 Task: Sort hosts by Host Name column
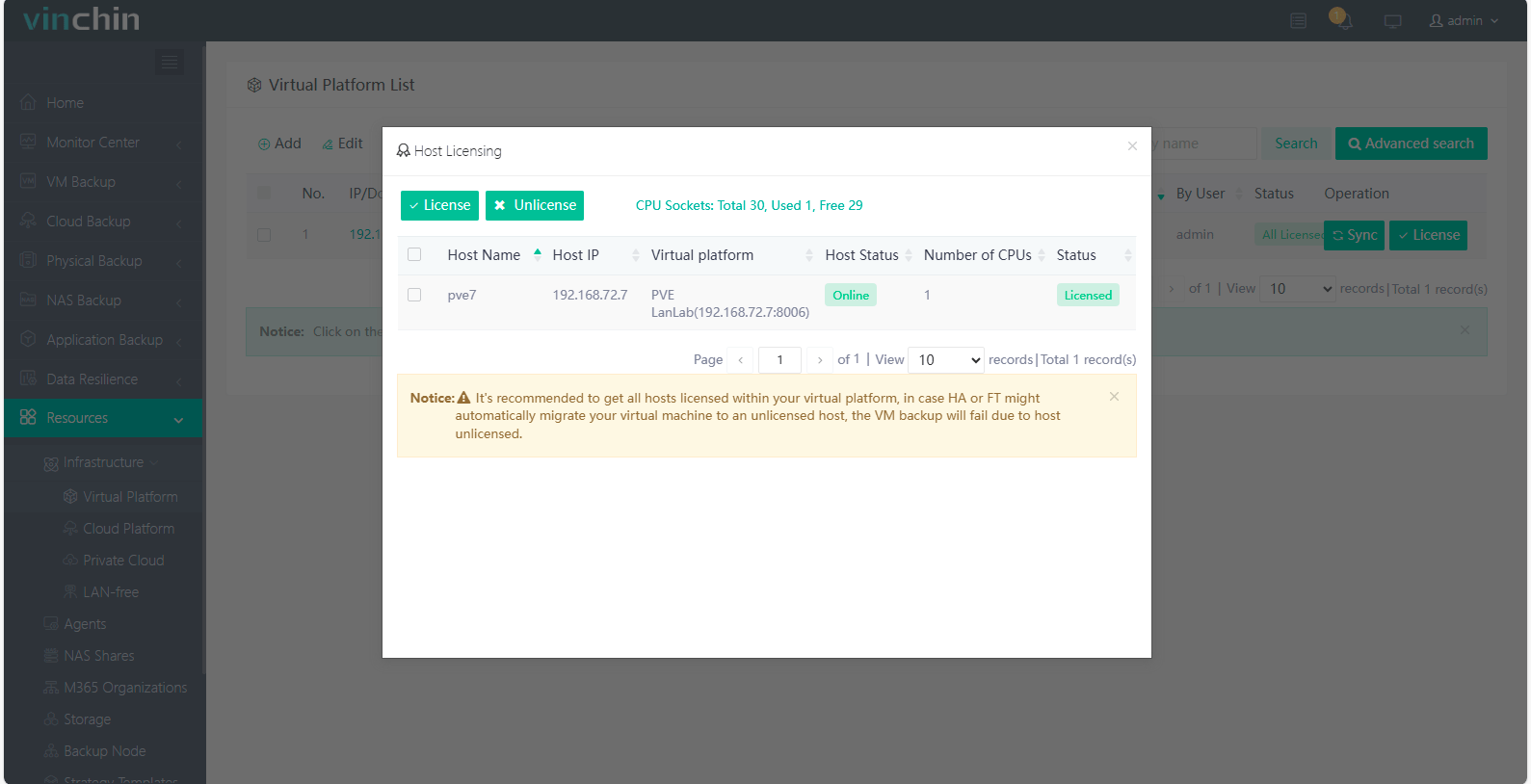494,255
